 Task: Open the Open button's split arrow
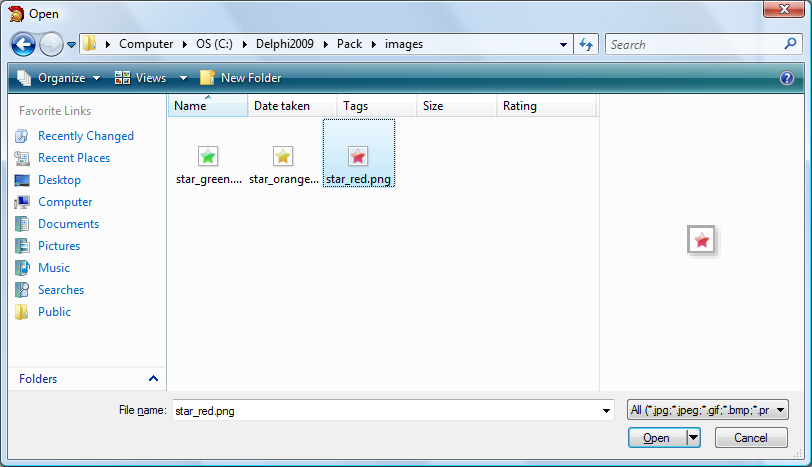pyautogui.click(x=693, y=438)
